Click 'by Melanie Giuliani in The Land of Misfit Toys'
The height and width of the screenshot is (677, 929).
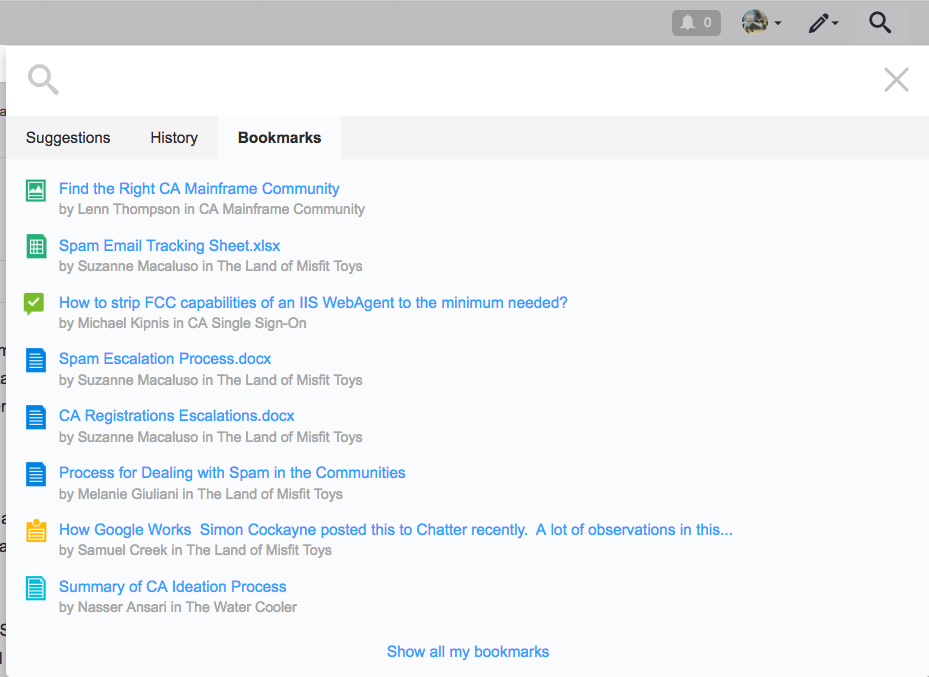[x=200, y=494]
